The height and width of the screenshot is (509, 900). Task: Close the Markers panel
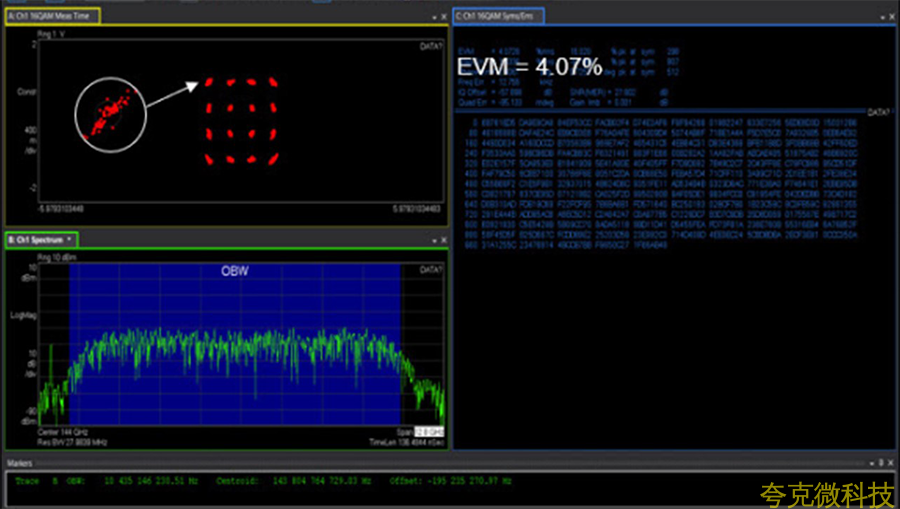coord(891,463)
